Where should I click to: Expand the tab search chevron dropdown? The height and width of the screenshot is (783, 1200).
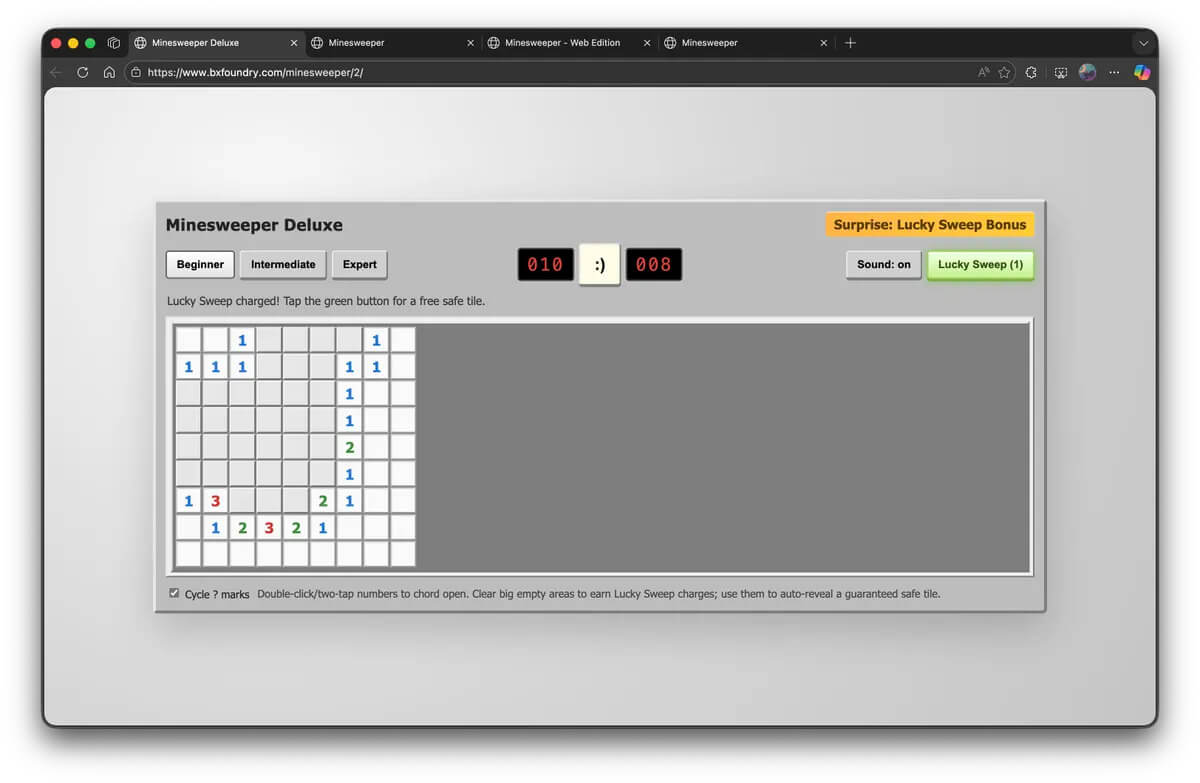tap(1143, 43)
